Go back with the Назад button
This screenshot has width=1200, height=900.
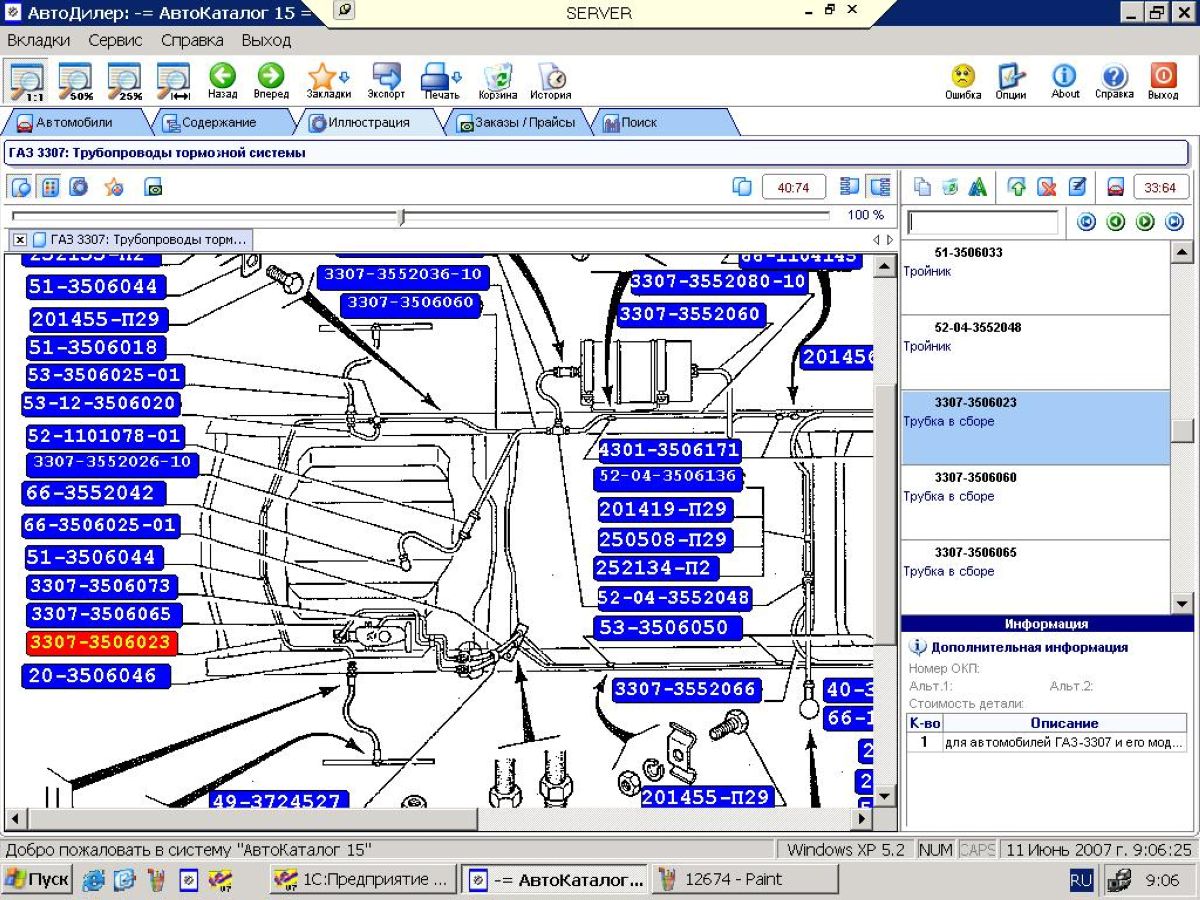tap(222, 80)
